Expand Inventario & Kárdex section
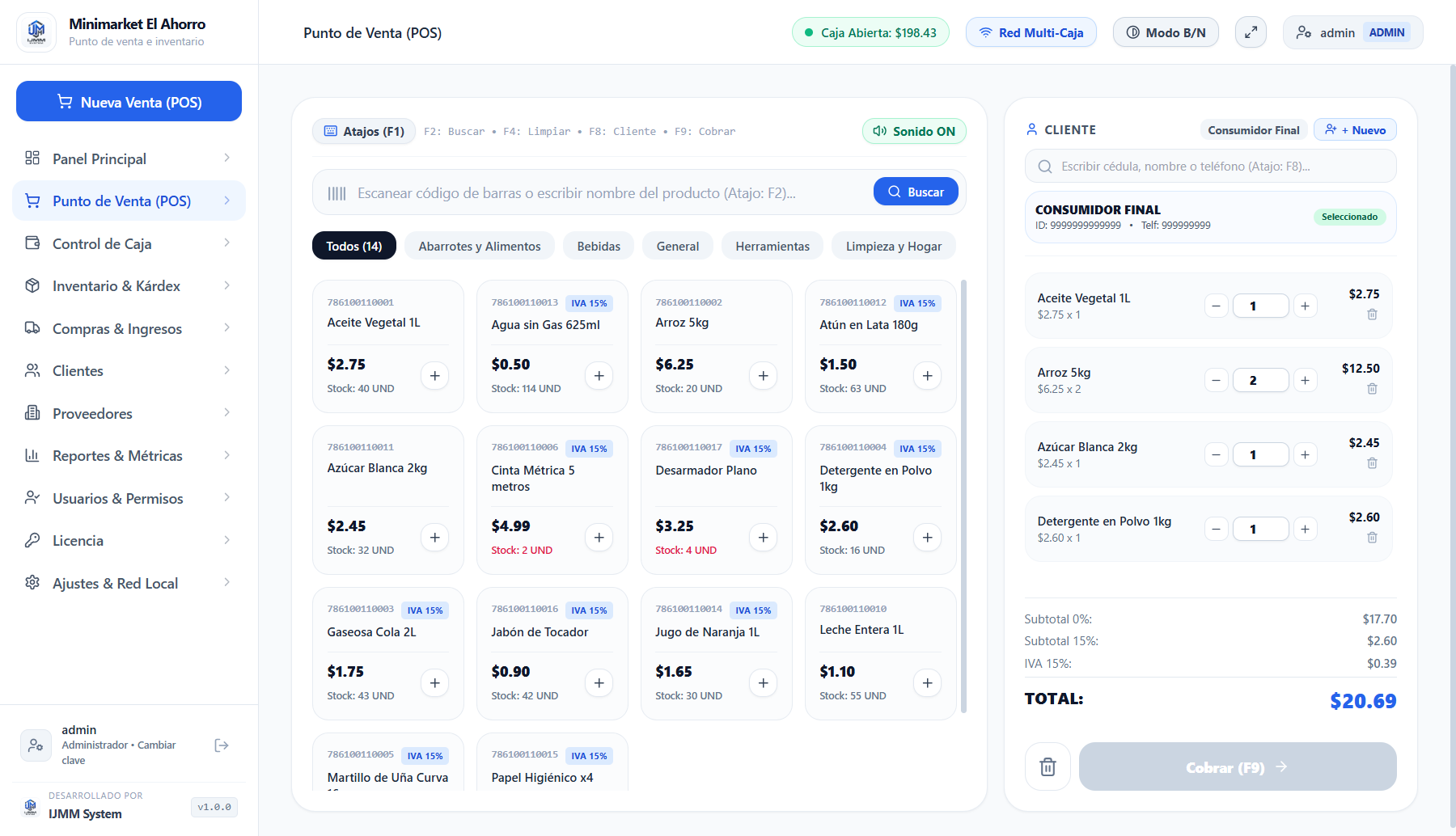 [129, 285]
